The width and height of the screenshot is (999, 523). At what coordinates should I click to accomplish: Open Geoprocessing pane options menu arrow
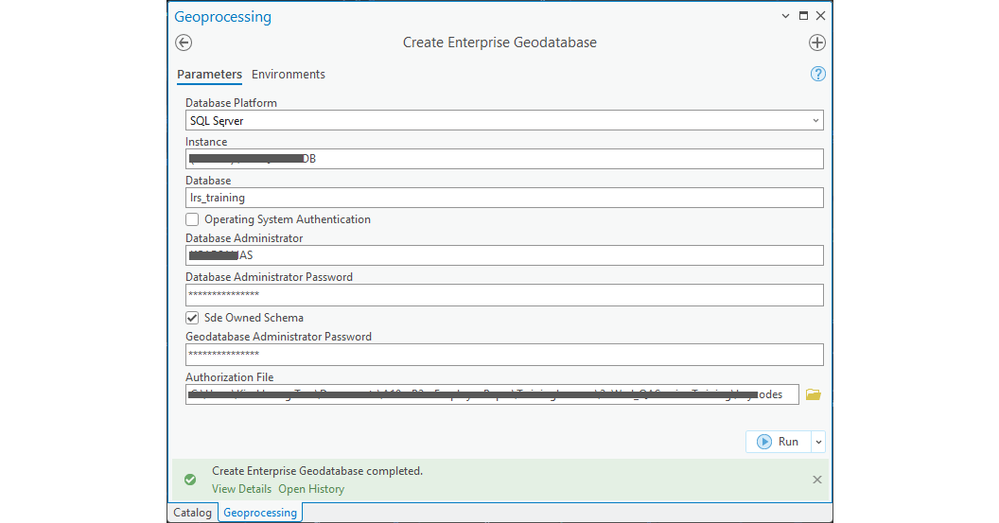785,16
